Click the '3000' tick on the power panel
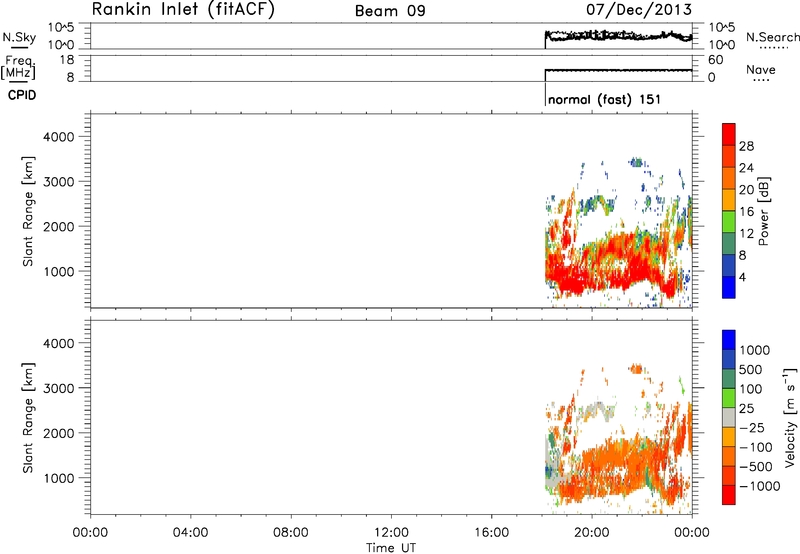Viewport: 800px width, 554px height. 59,182
